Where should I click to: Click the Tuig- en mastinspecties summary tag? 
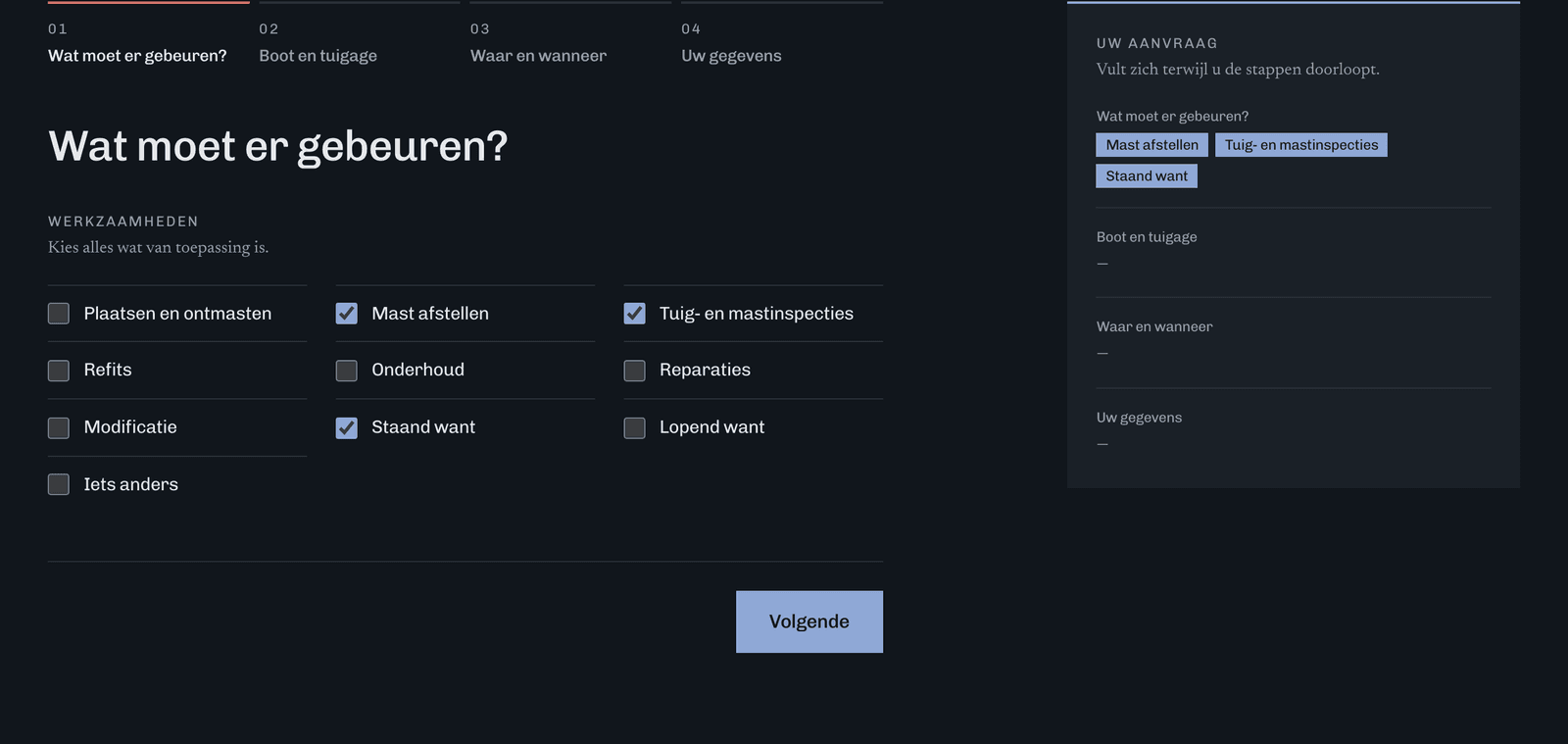point(1301,145)
